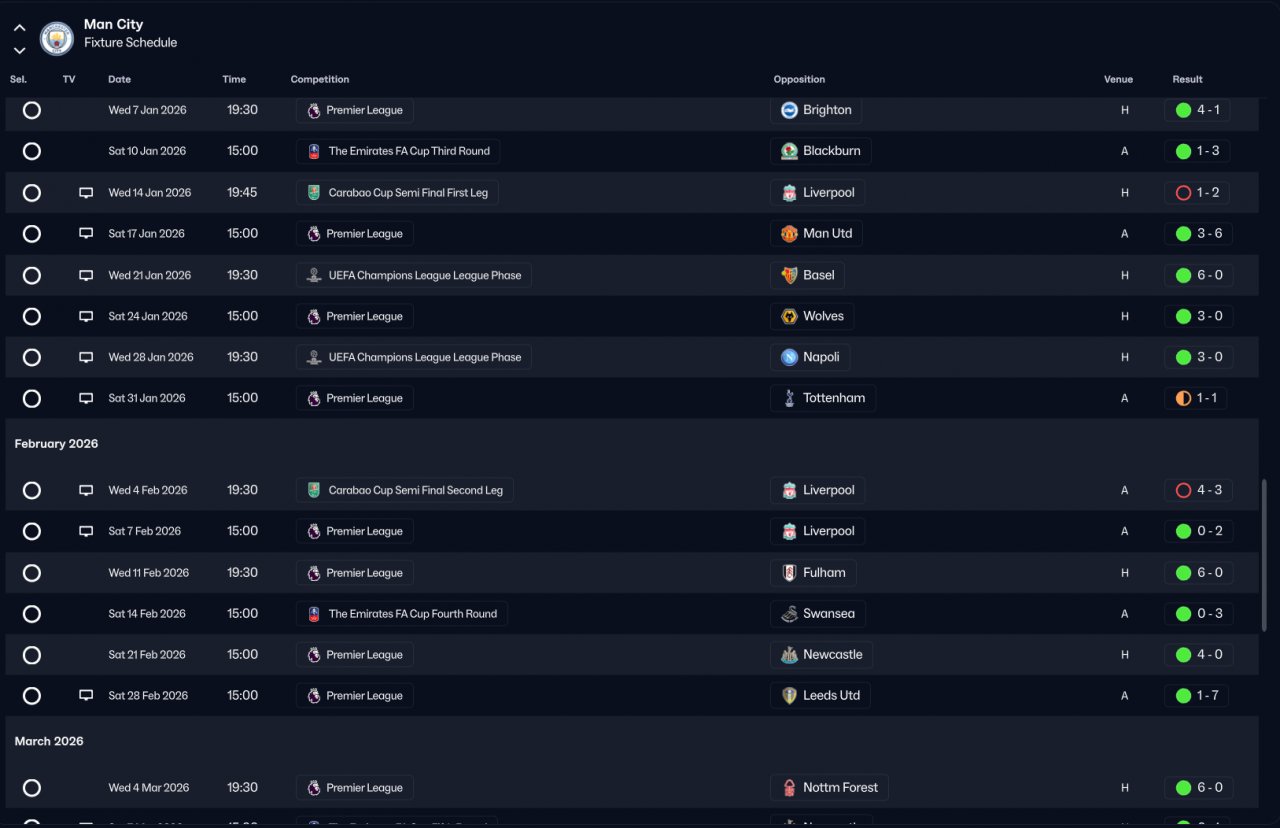Open Premier League on the Wolves row
The image size is (1280, 828).
pos(355,316)
